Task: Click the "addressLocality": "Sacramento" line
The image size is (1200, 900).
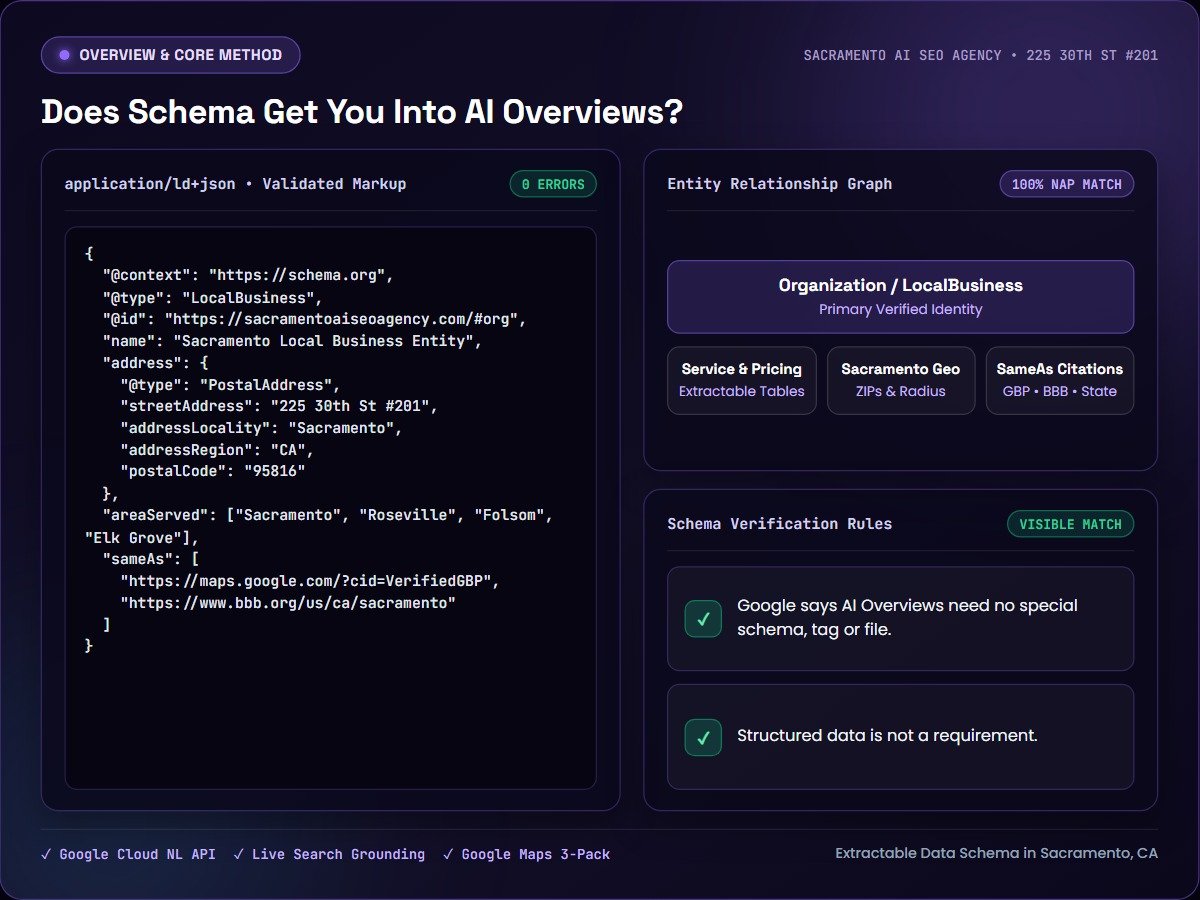Action: pyautogui.click(x=261, y=428)
